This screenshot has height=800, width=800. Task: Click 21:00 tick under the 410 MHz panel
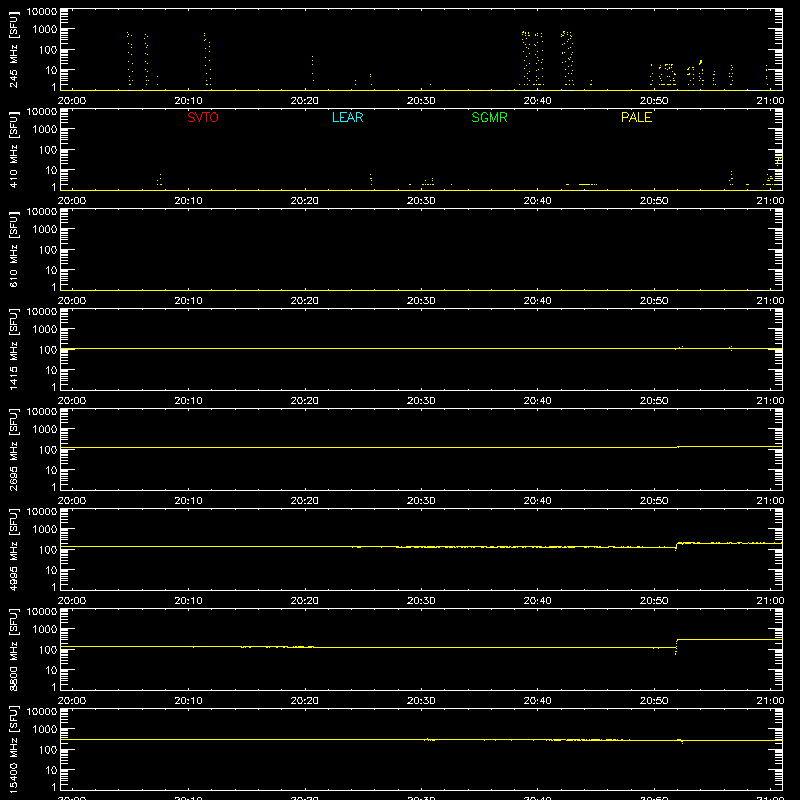tap(770, 201)
